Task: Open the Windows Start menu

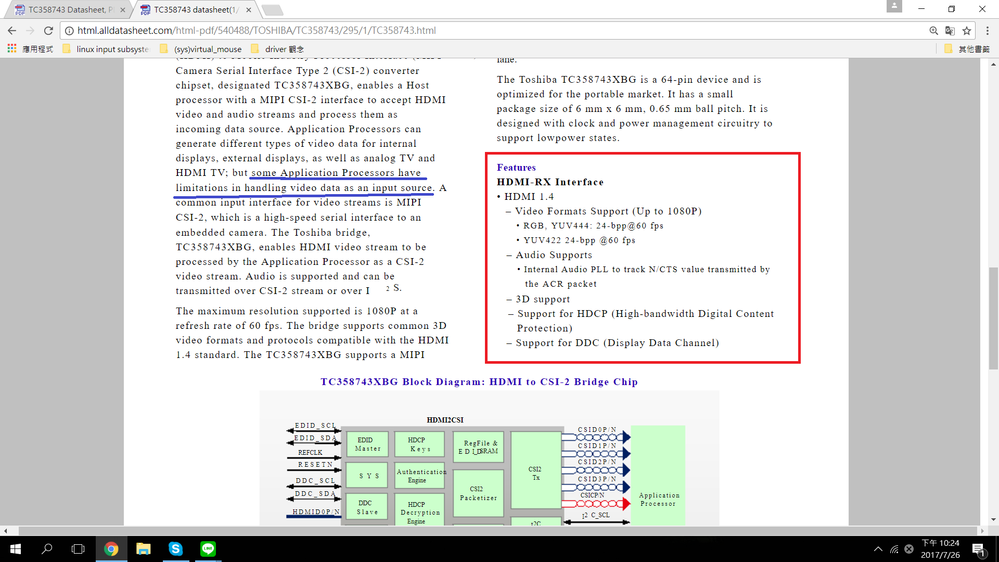Action: (15, 549)
